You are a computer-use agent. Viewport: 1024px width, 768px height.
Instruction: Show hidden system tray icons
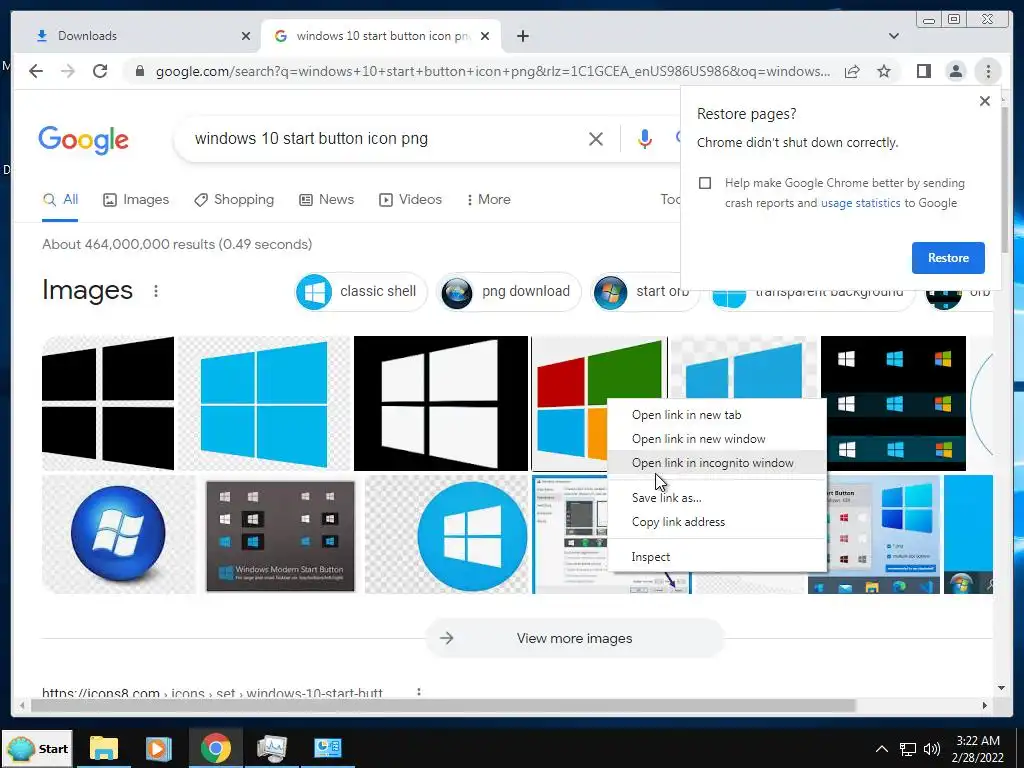coord(881,748)
